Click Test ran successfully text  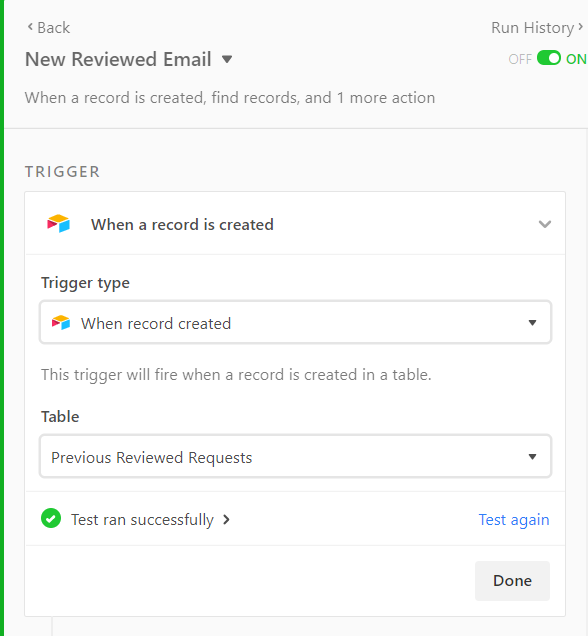click(142, 520)
